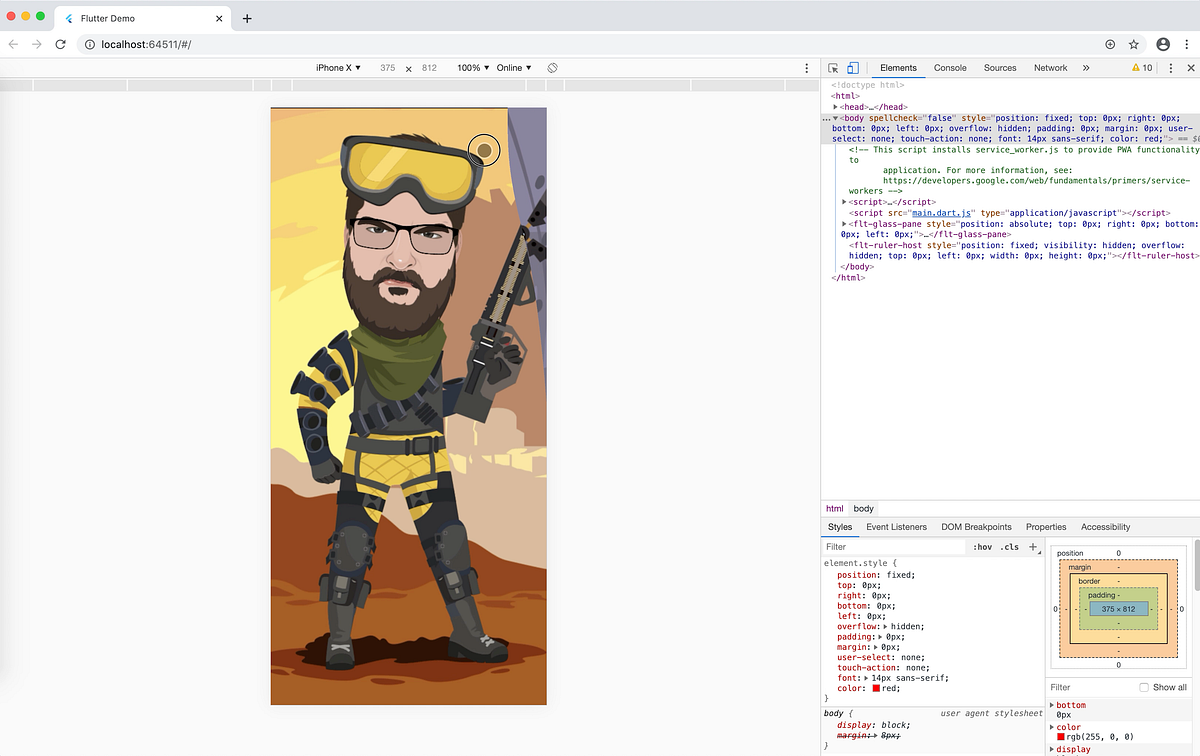Screen dimensions: 1200x756
Task: Activate the inspect element picker
Action: [x=833, y=68]
